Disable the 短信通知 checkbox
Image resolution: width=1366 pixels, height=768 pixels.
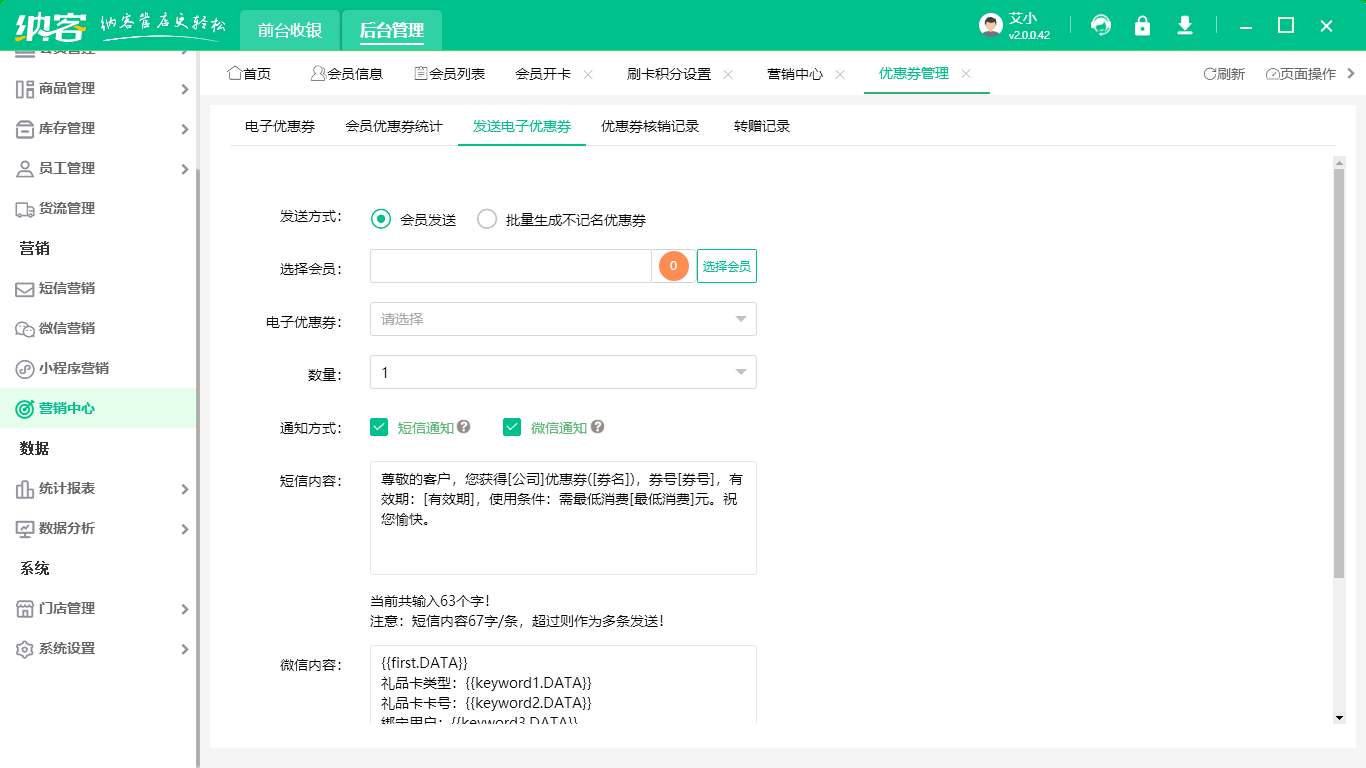tap(379, 426)
